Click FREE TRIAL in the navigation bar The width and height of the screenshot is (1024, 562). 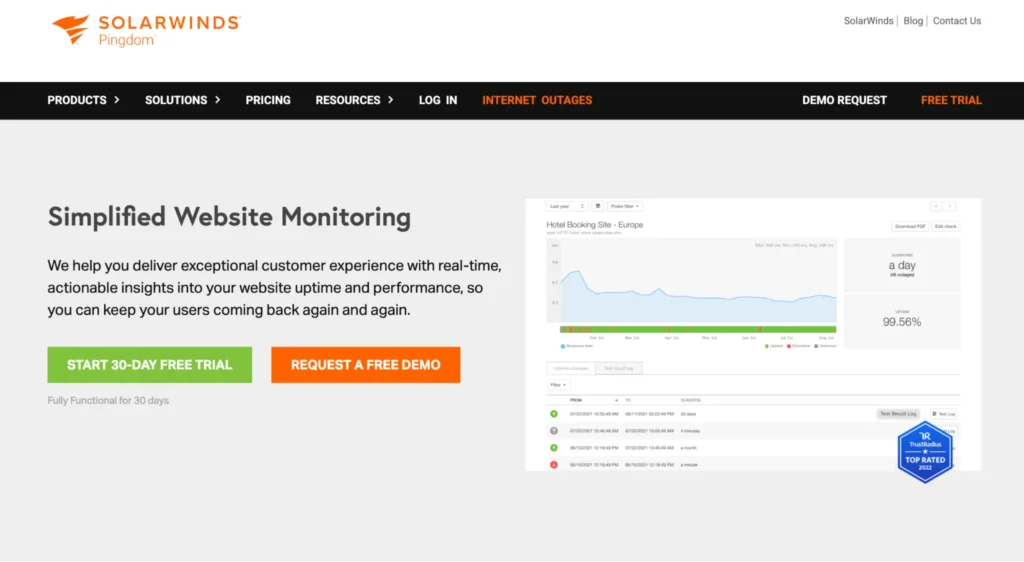tap(951, 100)
